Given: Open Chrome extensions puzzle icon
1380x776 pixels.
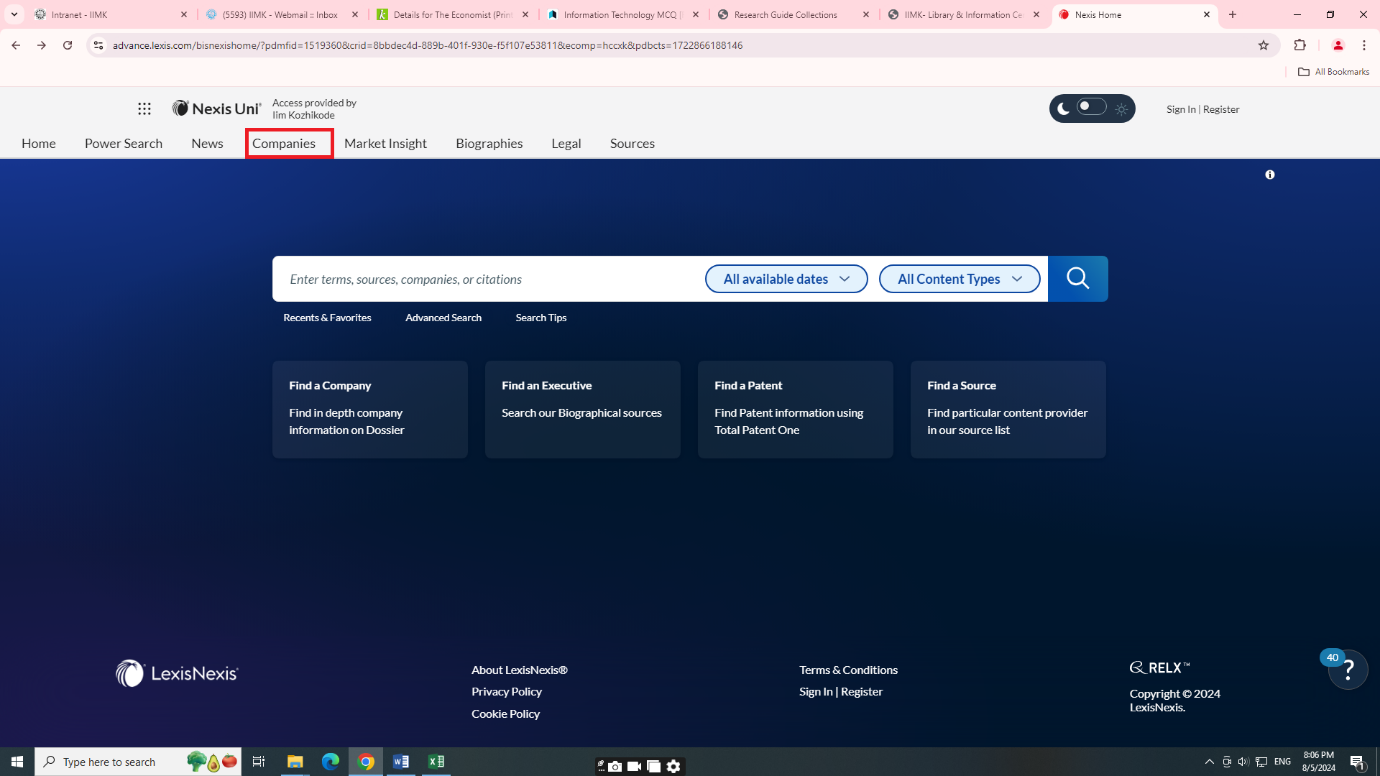Looking at the screenshot, I should (x=1300, y=45).
